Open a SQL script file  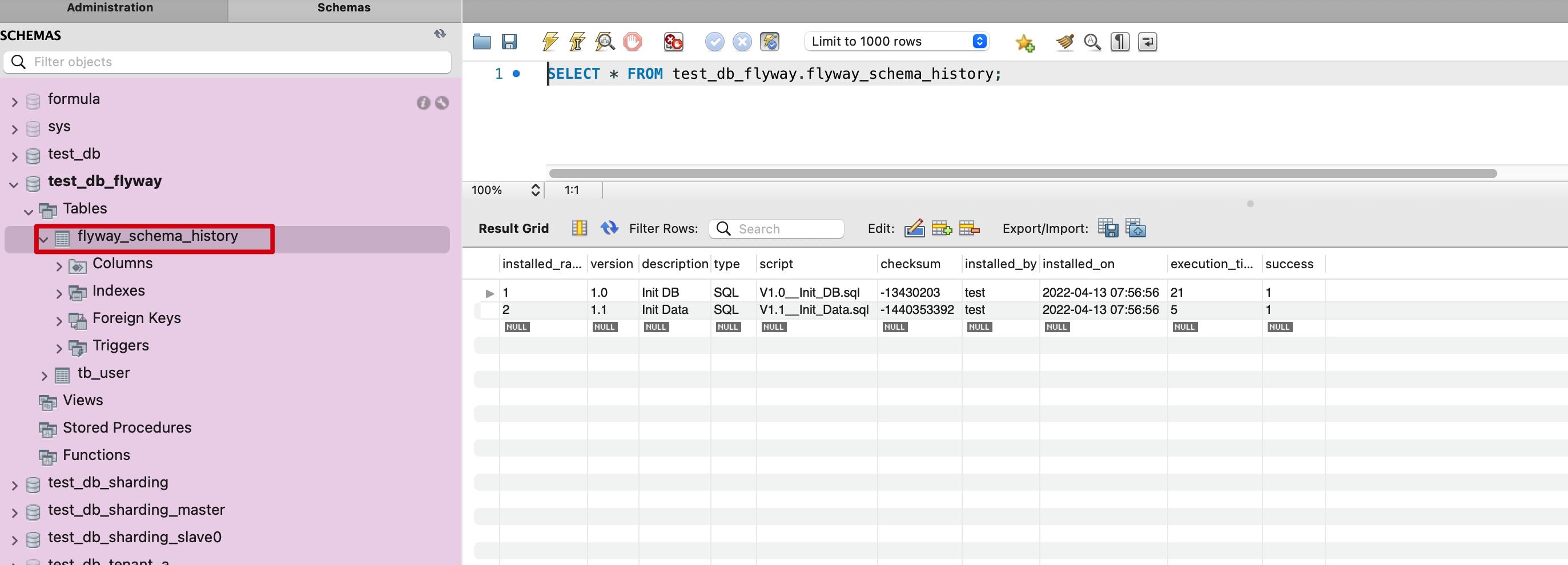481,41
